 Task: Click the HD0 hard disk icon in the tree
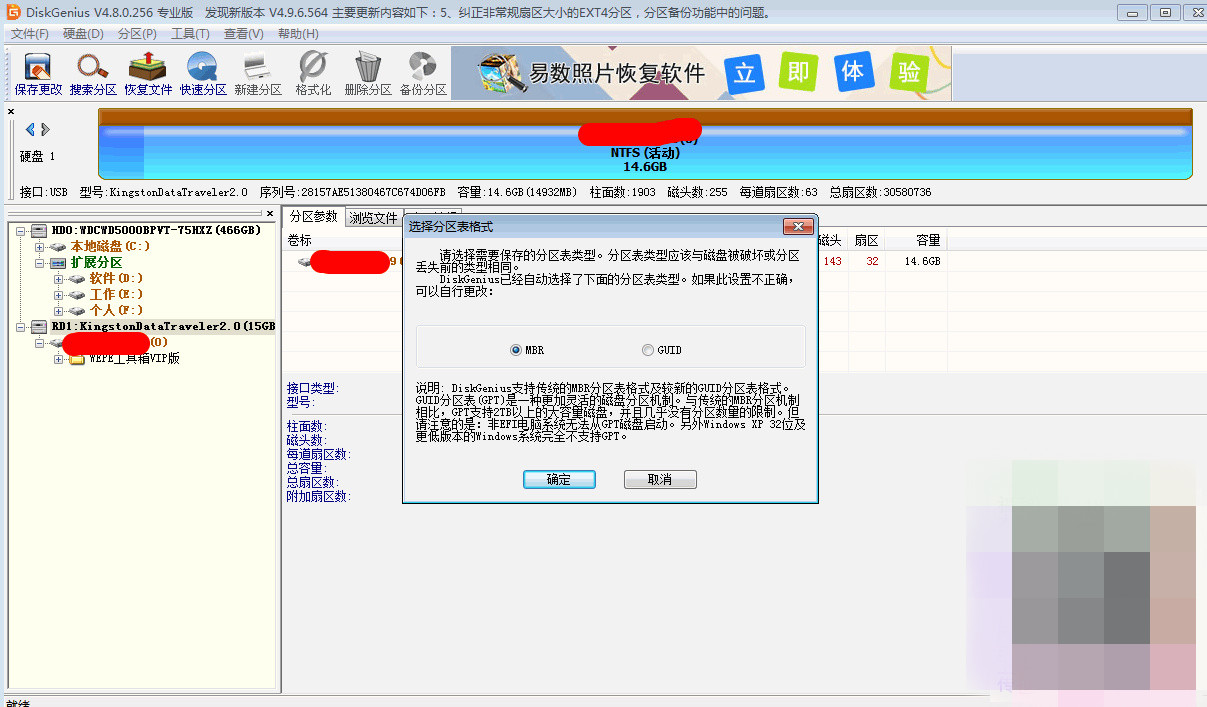[x=40, y=230]
